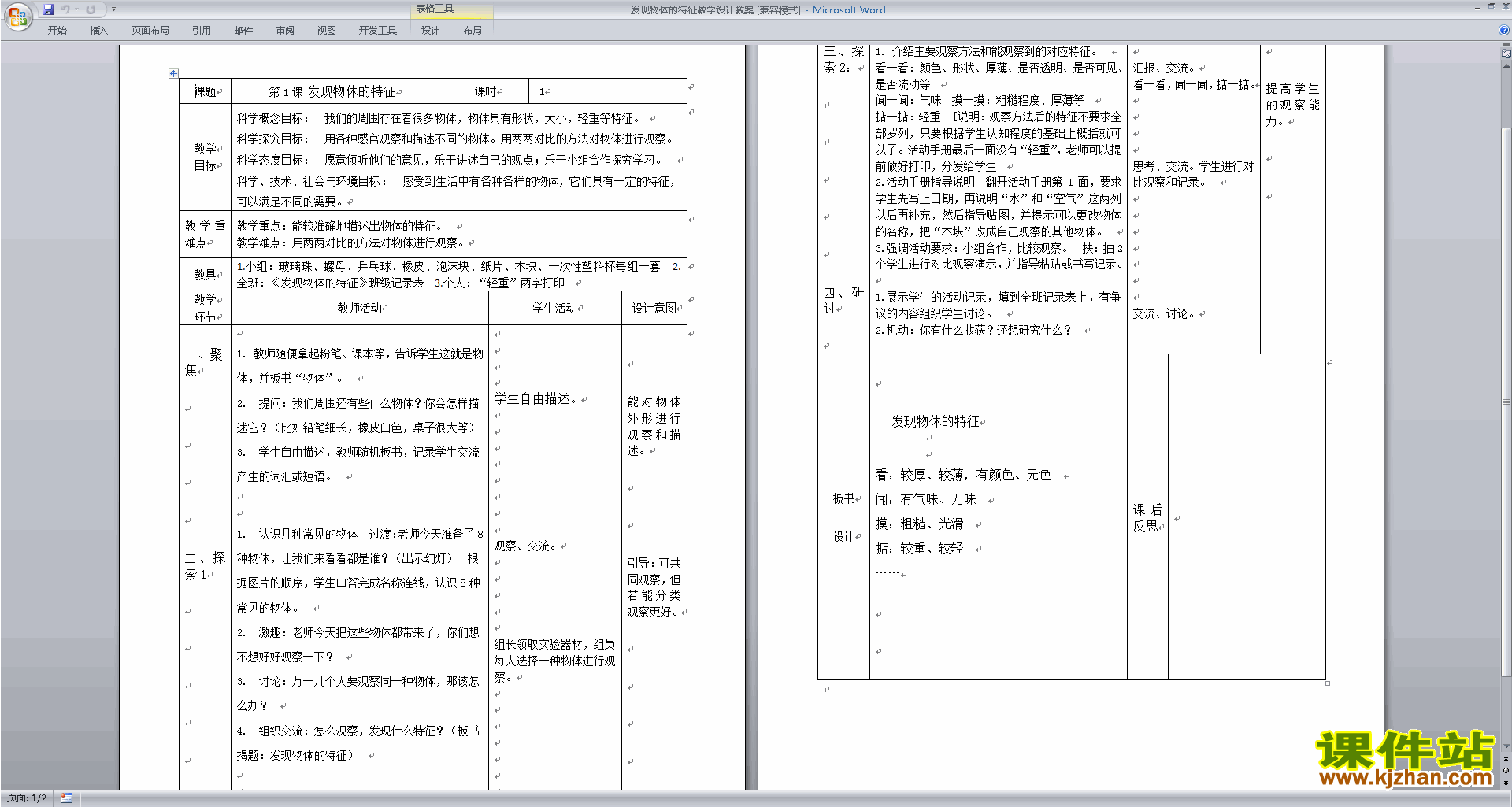
Task: Open the 审阅 ribbon tab
Action: pyautogui.click(x=285, y=30)
